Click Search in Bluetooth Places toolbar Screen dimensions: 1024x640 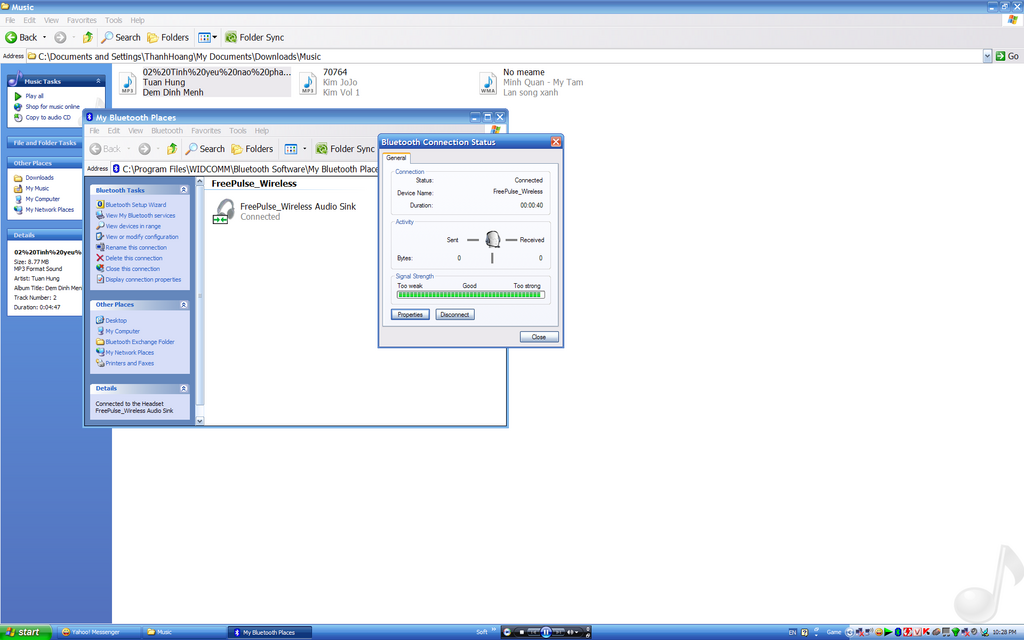pos(205,149)
